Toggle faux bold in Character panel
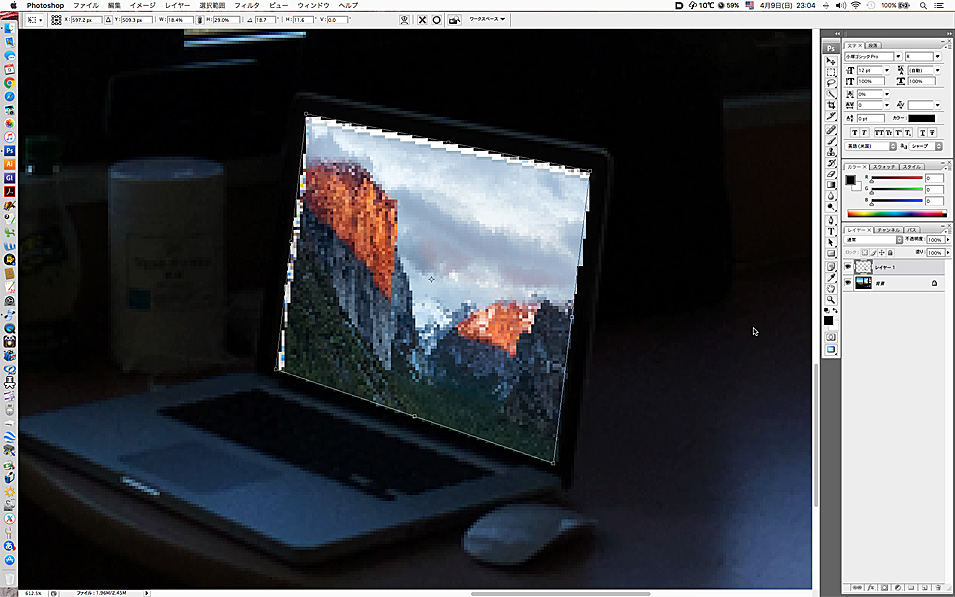Image resolution: width=955 pixels, height=597 pixels. point(855,132)
